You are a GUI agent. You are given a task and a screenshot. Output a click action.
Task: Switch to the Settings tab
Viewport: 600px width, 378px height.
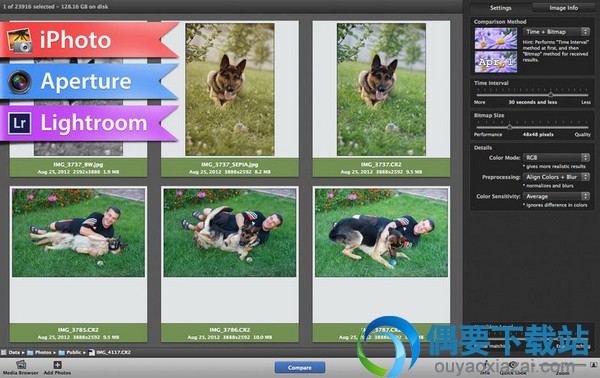(501, 8)
